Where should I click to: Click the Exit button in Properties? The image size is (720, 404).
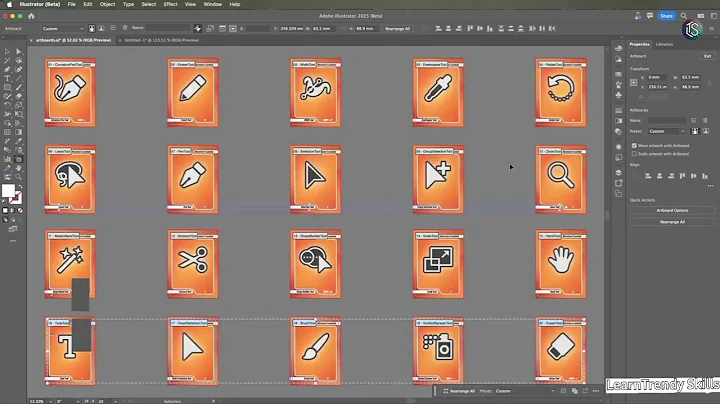pos(707,56)
